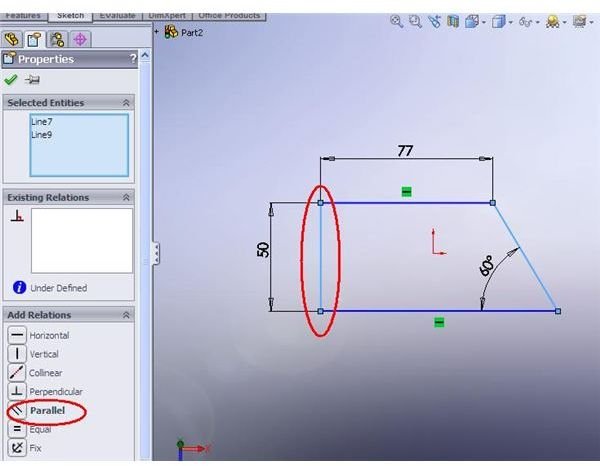Select the Previous View icon
The image size is (600, 466).
coord(434,21)
